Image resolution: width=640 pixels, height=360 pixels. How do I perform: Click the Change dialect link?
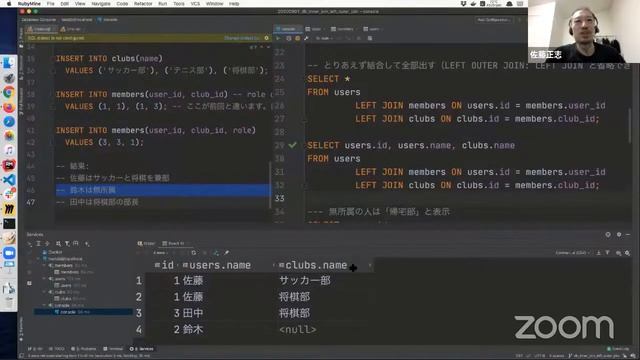(x=242, y=38)
